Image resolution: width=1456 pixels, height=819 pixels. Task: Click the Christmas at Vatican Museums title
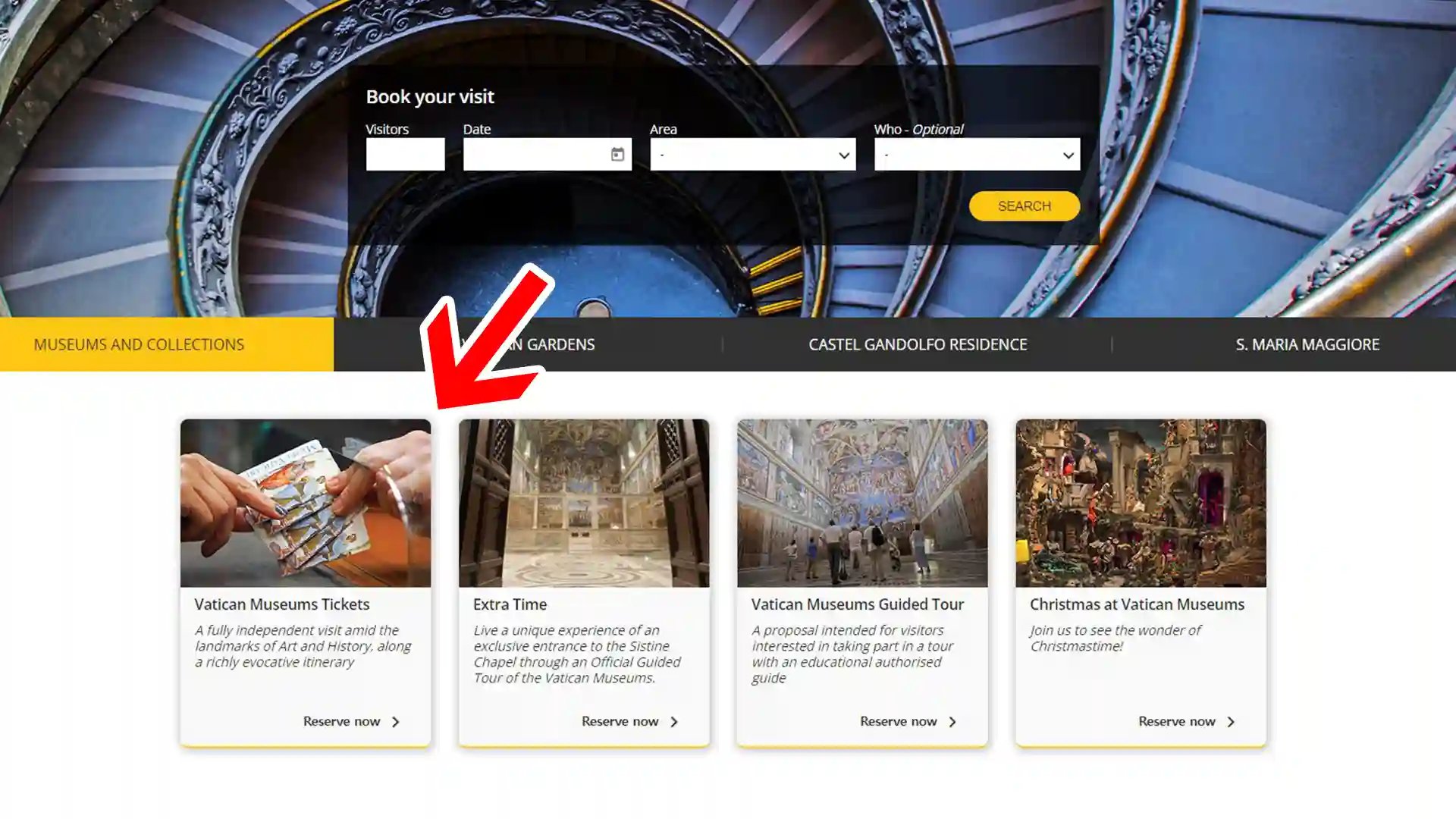(1137, 604)
